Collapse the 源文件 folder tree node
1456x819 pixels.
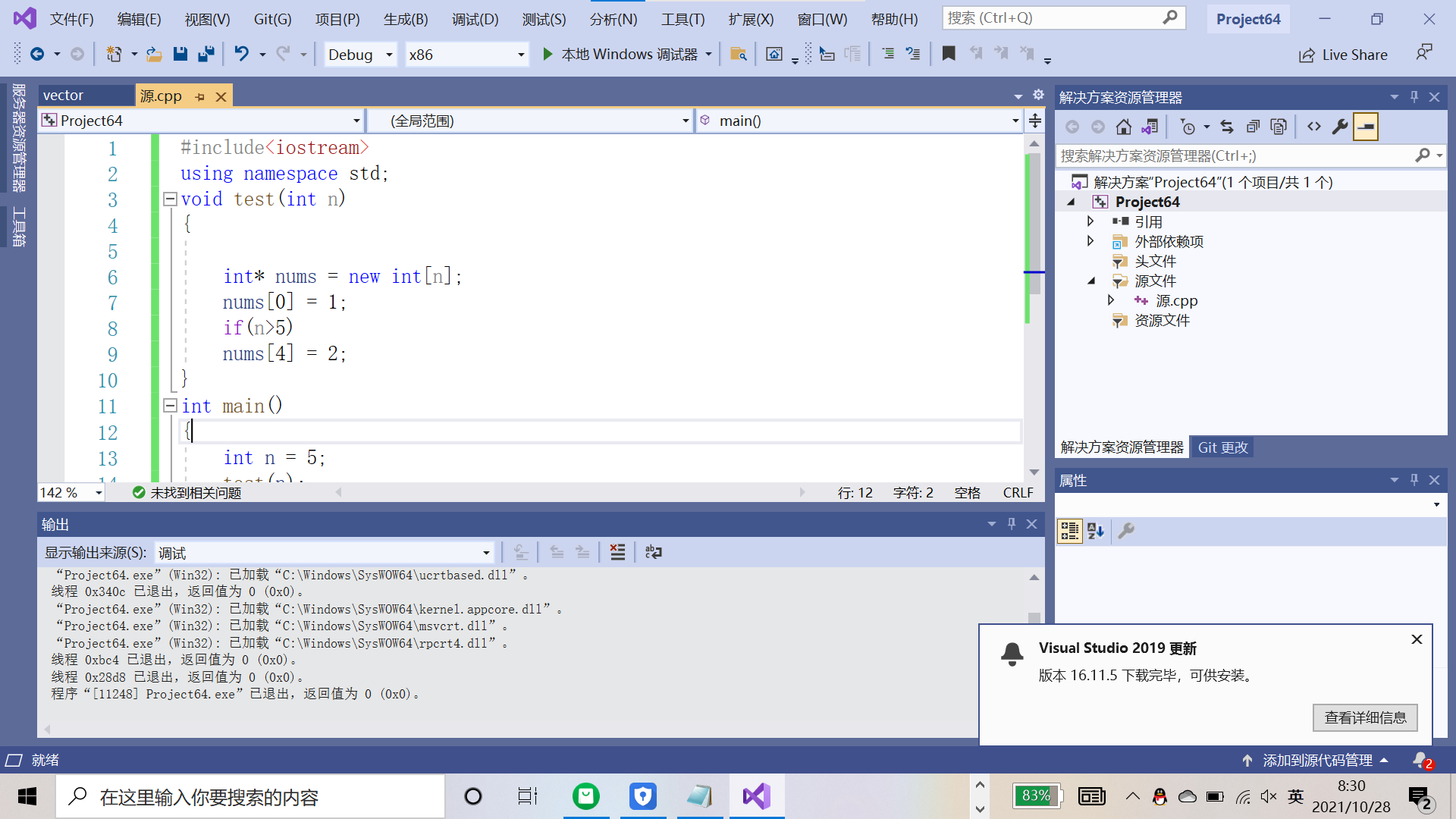point(1091,281)
